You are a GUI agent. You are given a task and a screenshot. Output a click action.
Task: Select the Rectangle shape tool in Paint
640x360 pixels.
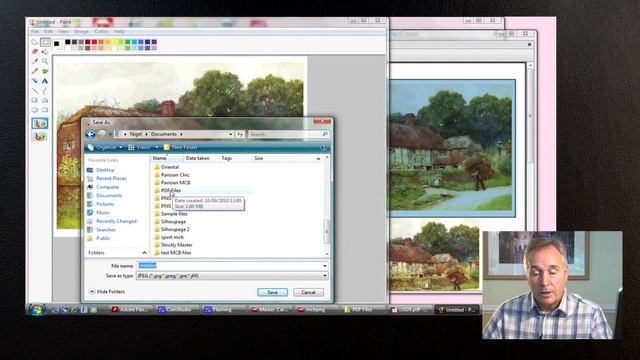click(35, 100)
